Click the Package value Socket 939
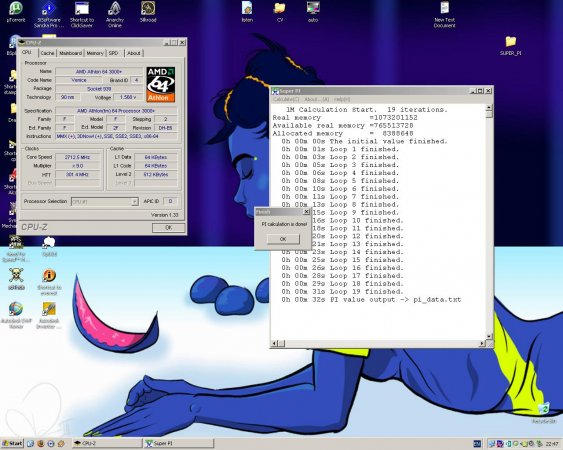Screen dimensions: 563x450 pyautogui.click(x=99, y=89)
